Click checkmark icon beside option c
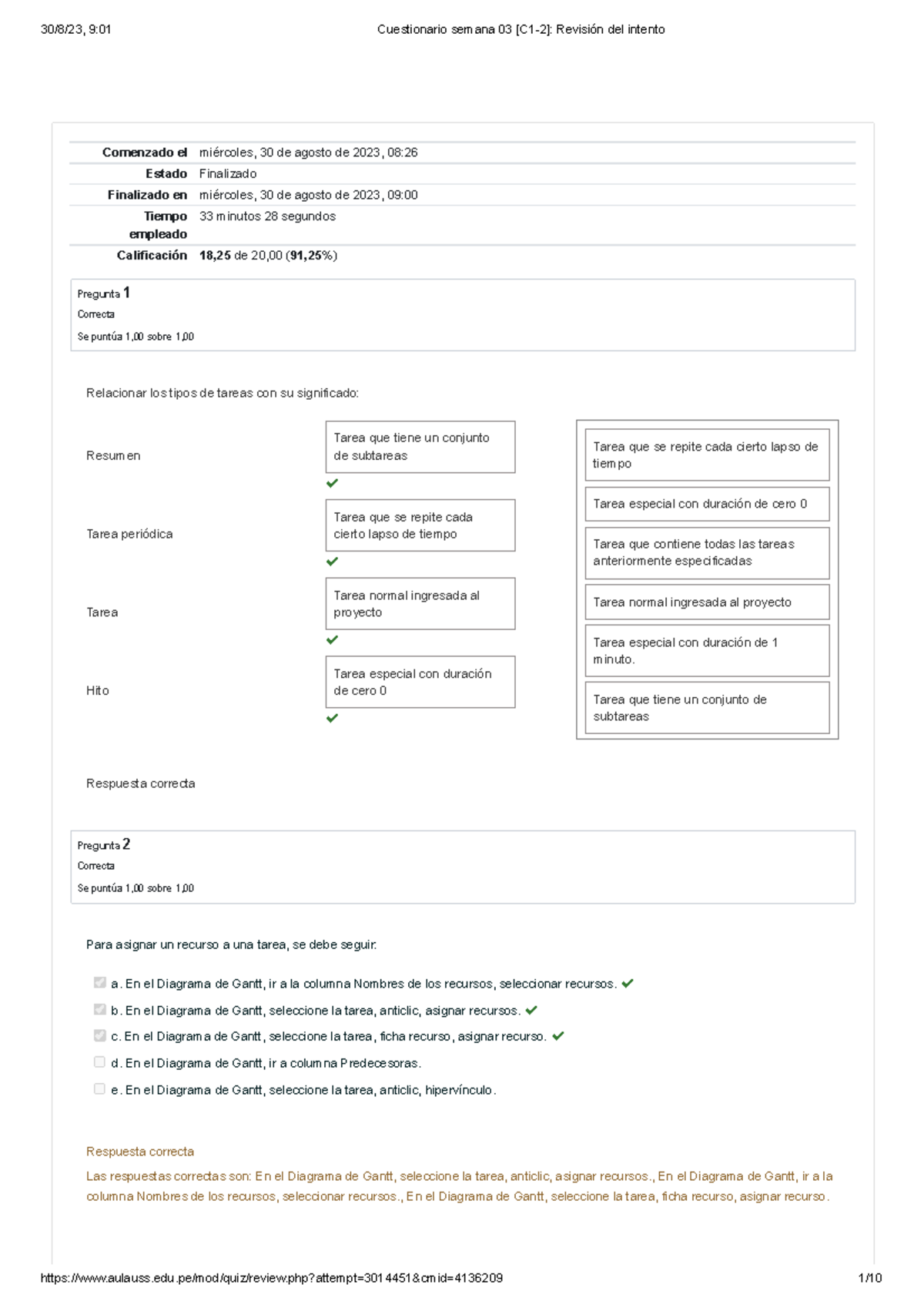This screenshot has height=1308, width=924. pyautogui.click(x=558, y=1036)
